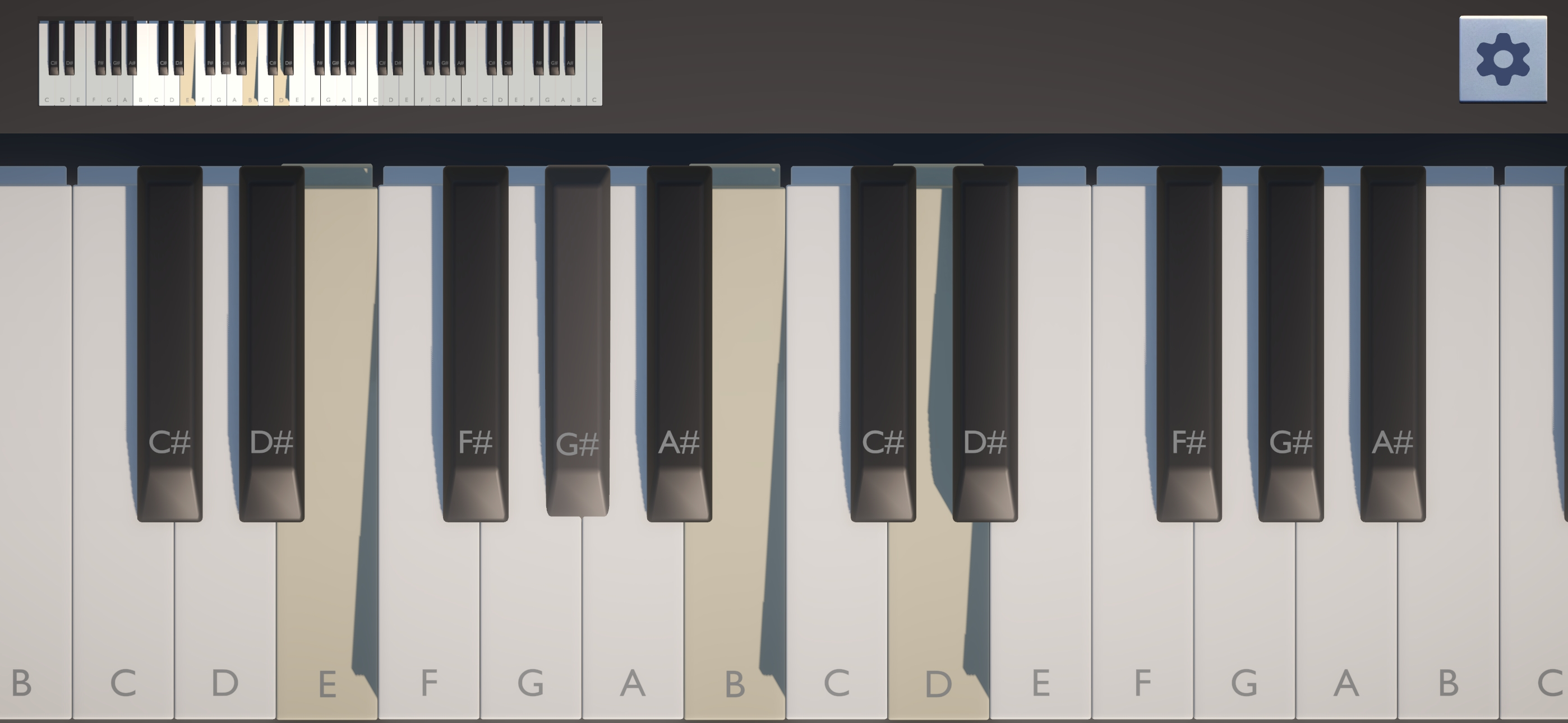1568x723 pixels.
Task: Play the A white key before highlighted B
Action: click(x=633, y=609)
